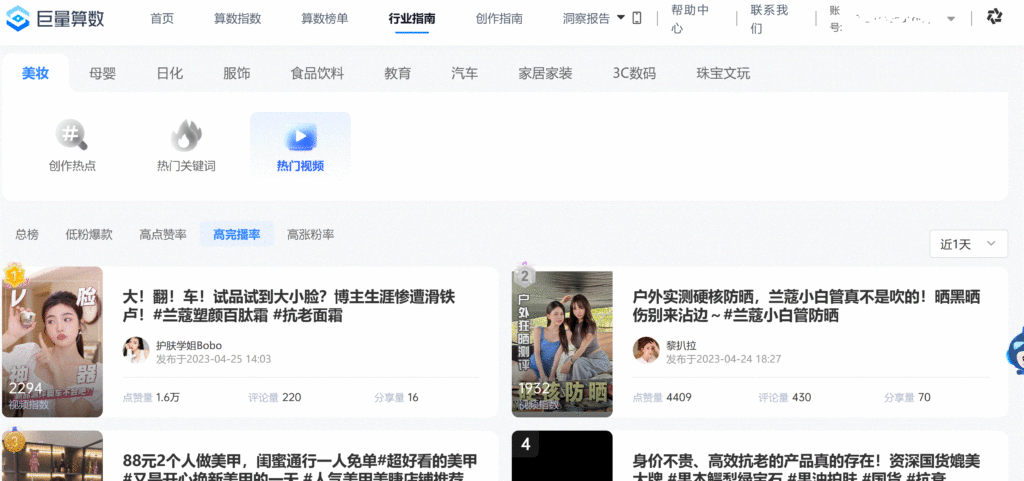This screenshot has width=1024, height=481.
Task: Open video titled 身价不贵、高效抗老的产品
Action: [807, 467]
